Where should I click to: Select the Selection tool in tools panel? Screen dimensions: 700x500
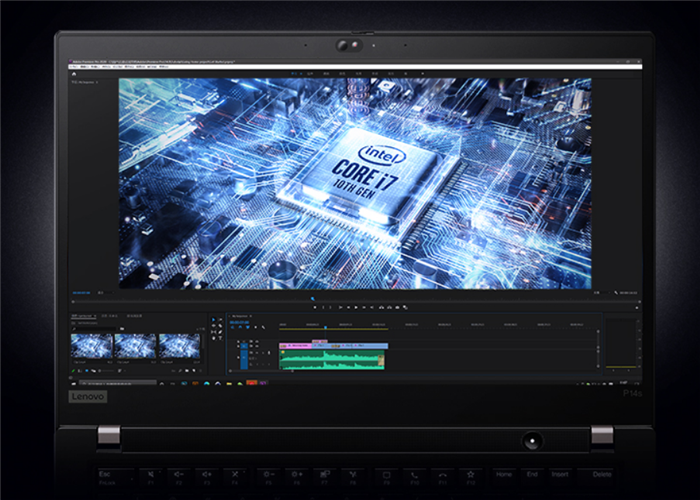pos(213,320)
